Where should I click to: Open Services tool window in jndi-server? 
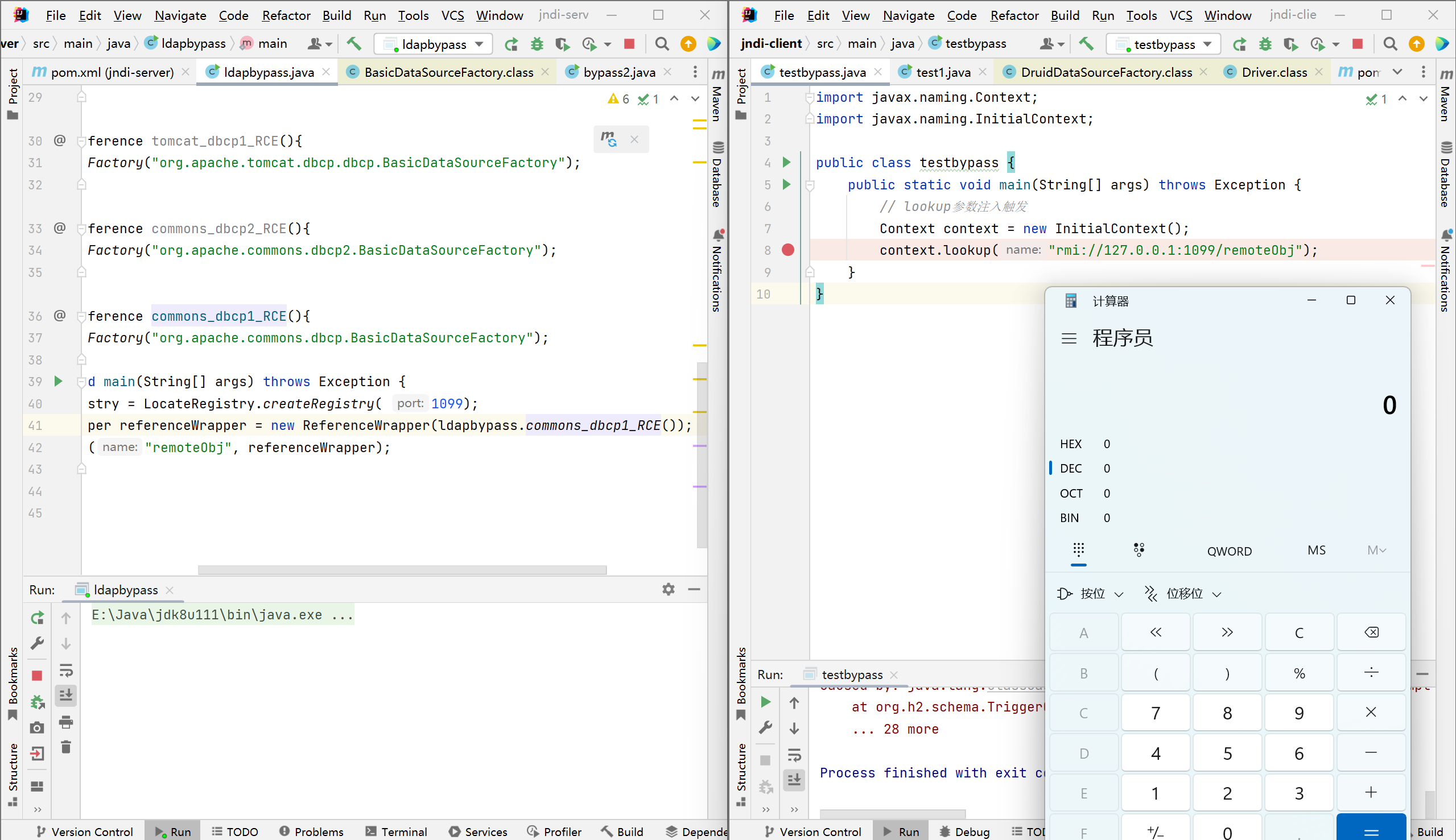coord(479,831)
